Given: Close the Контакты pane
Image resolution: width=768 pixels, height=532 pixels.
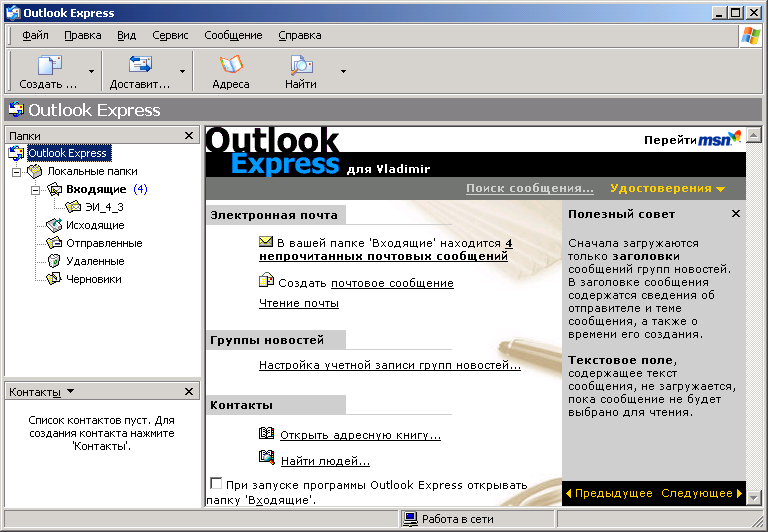Looking at the screenshot, I should click(x=189, y=392).
